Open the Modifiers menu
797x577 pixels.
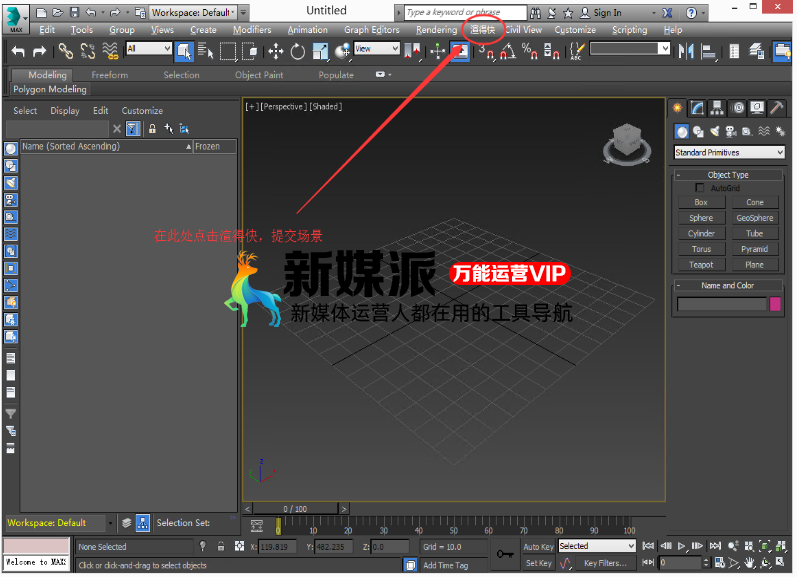(252, 30)
